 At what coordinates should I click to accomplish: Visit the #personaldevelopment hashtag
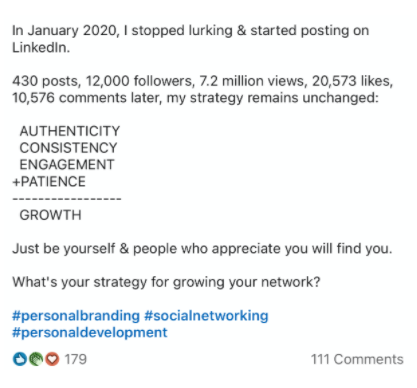pyautogui.click(x=90, y=332)
